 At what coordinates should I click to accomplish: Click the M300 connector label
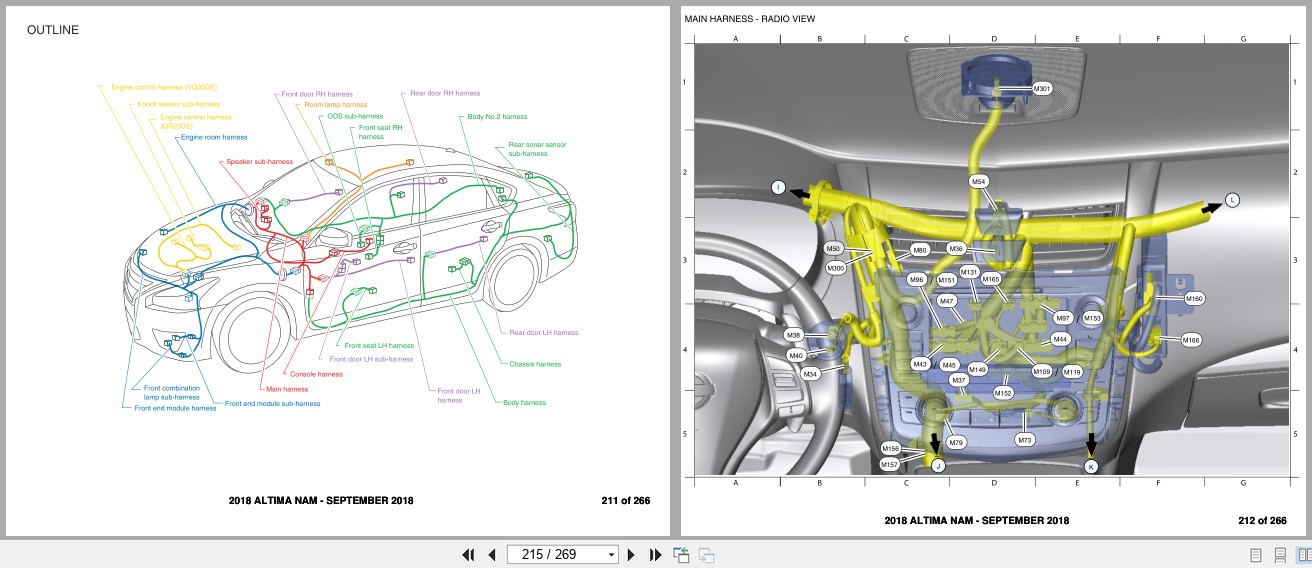pyautogui.click(x=836, y=268)
